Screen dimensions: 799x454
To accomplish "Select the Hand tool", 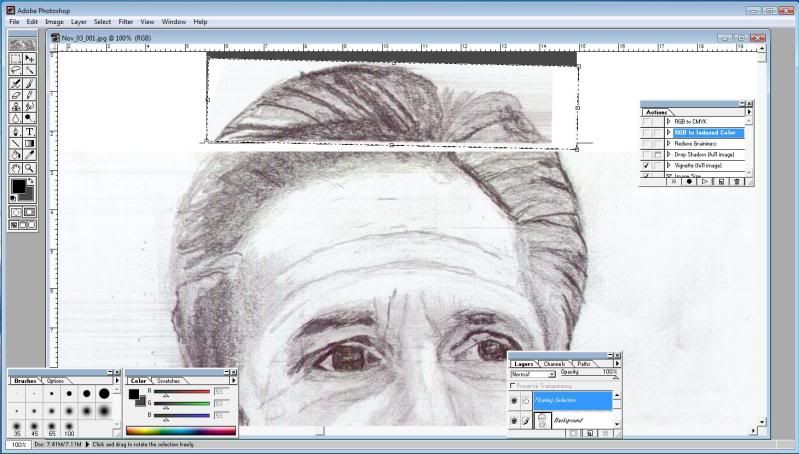I will click(x=16, y=168).
